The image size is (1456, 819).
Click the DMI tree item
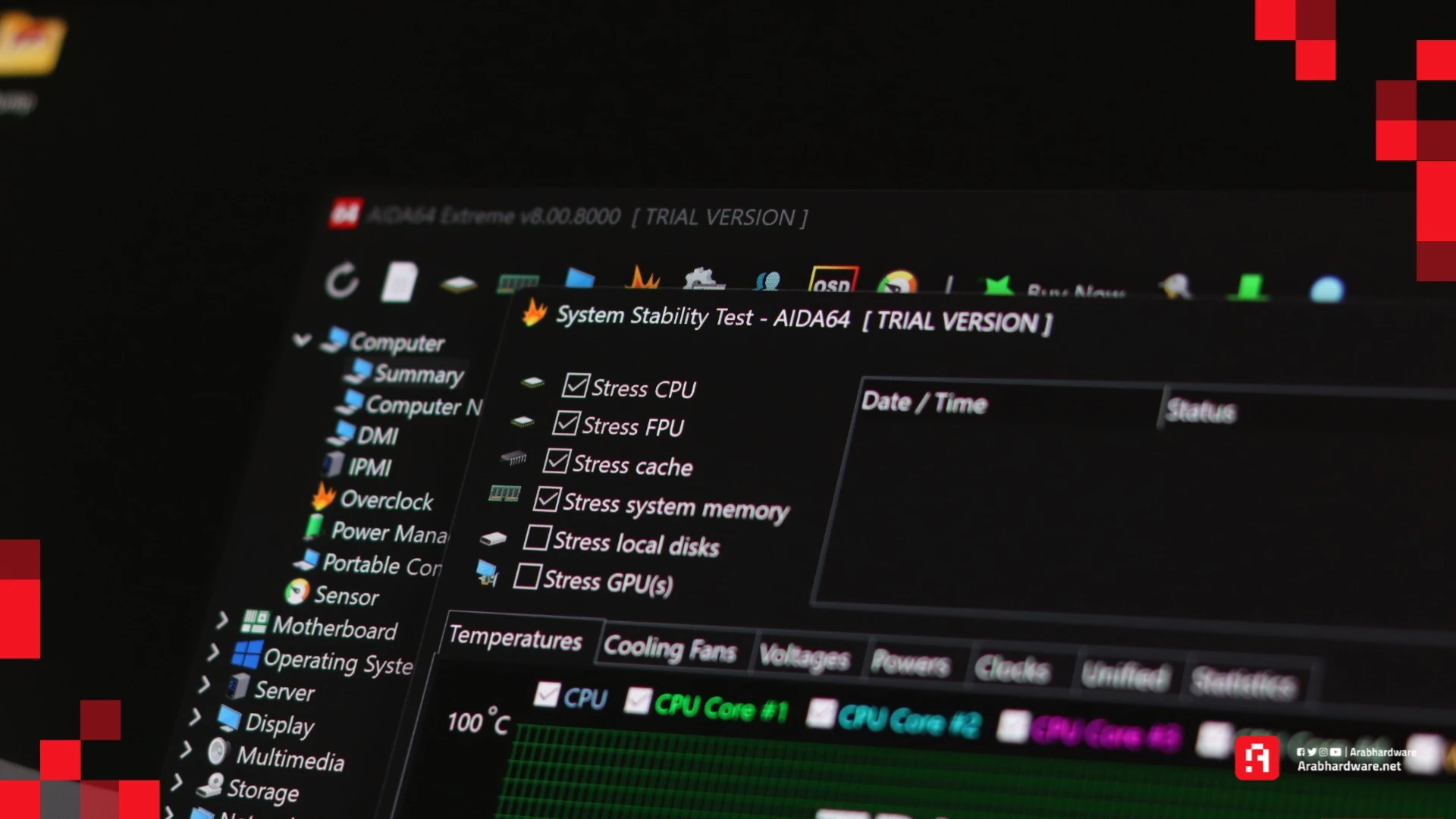[x=377, y=436]
